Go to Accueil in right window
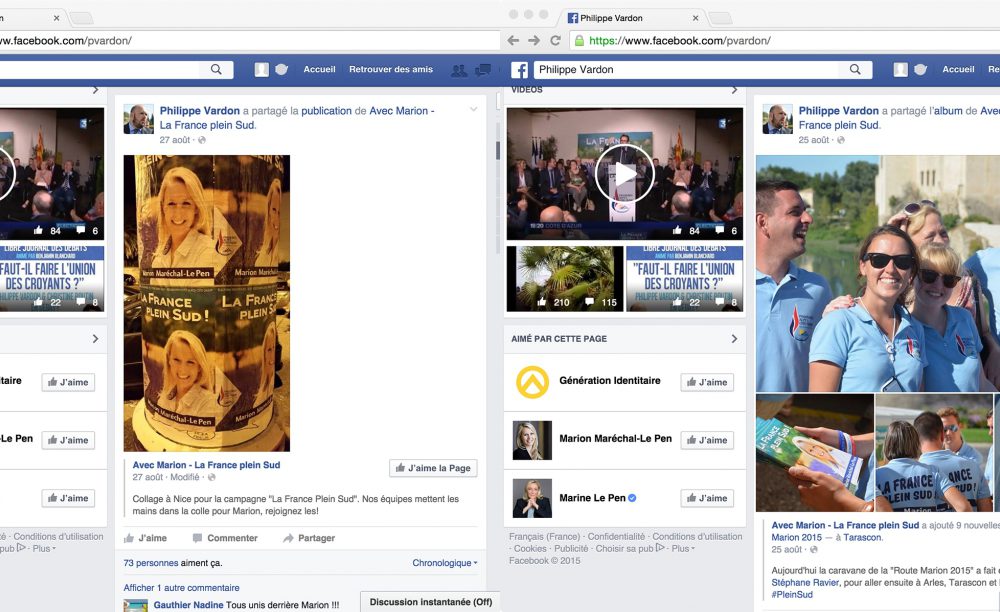The width and height of the screenshot is (1000, 612). 959,69
